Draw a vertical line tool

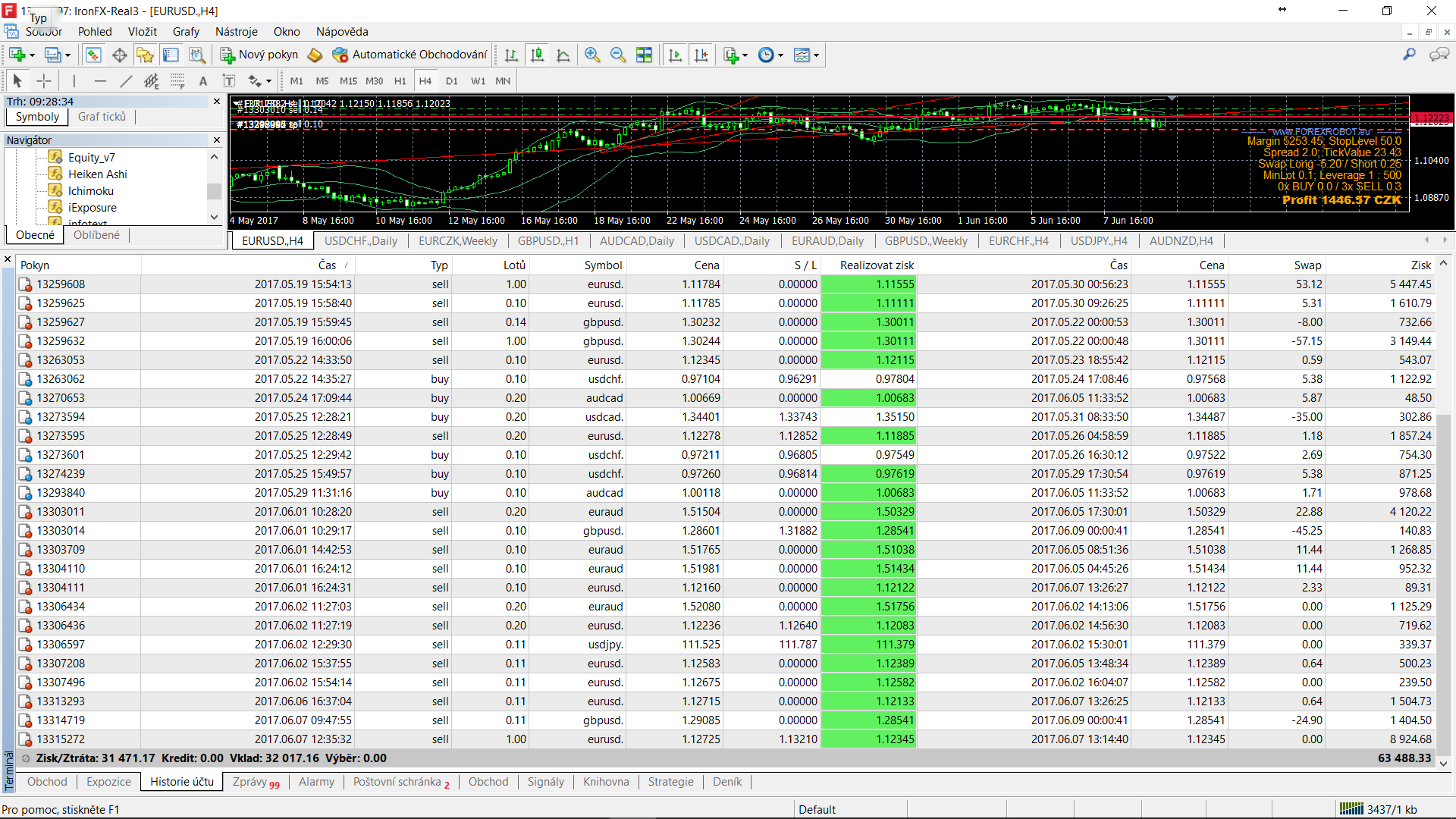coord(74,81)
